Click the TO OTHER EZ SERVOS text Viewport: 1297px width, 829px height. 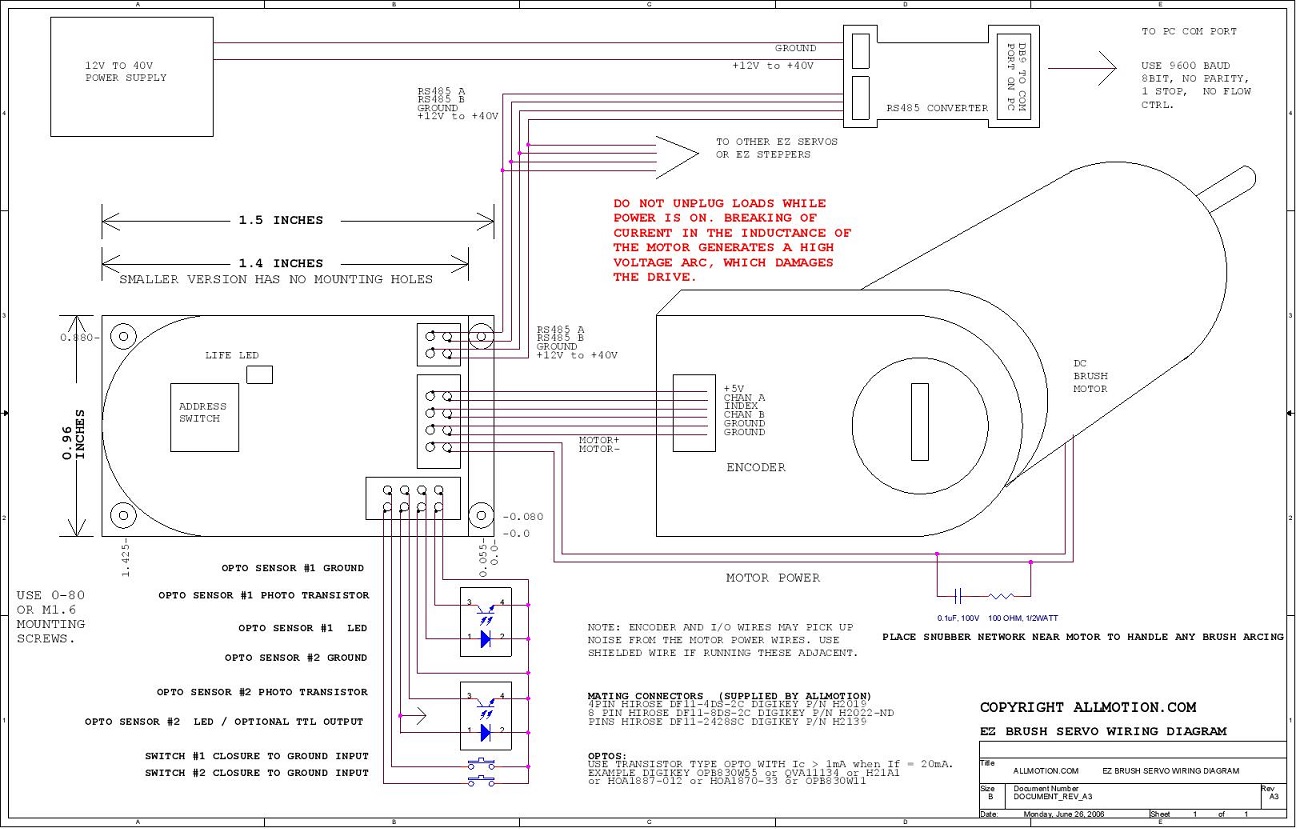click(x=777, y=148)
